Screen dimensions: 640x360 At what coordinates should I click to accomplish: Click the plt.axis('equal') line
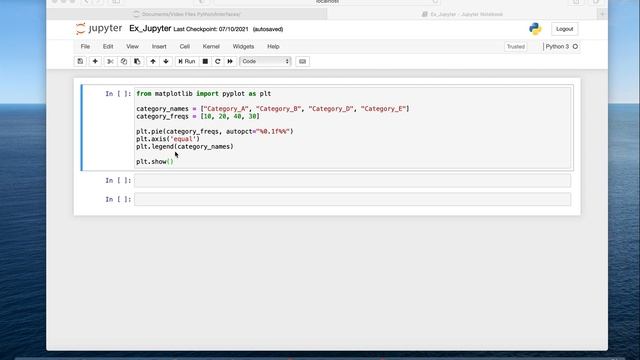[x=168, y=139]
